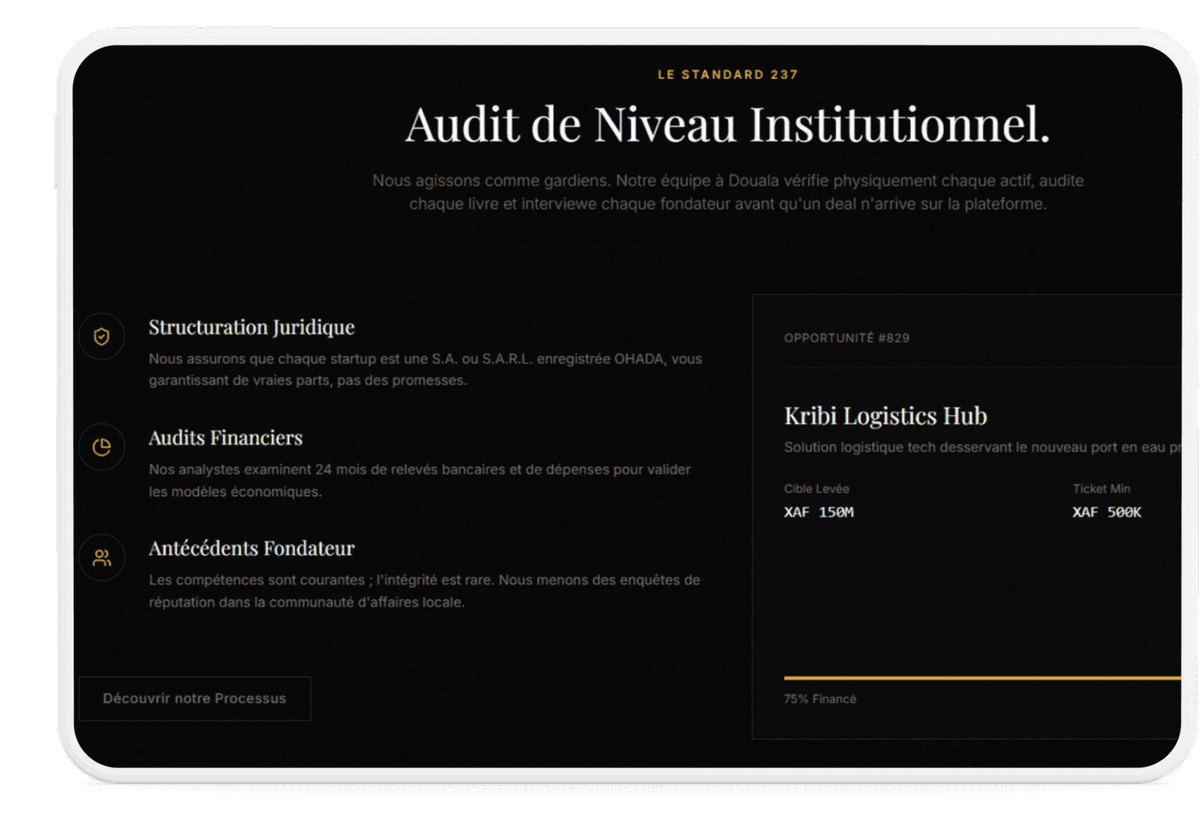The width and height of the screenshot is (1200, 828).
Task: Click the pie chart icon for Audits Financiers
Action: pyautogui.click(x=101, y=448)
